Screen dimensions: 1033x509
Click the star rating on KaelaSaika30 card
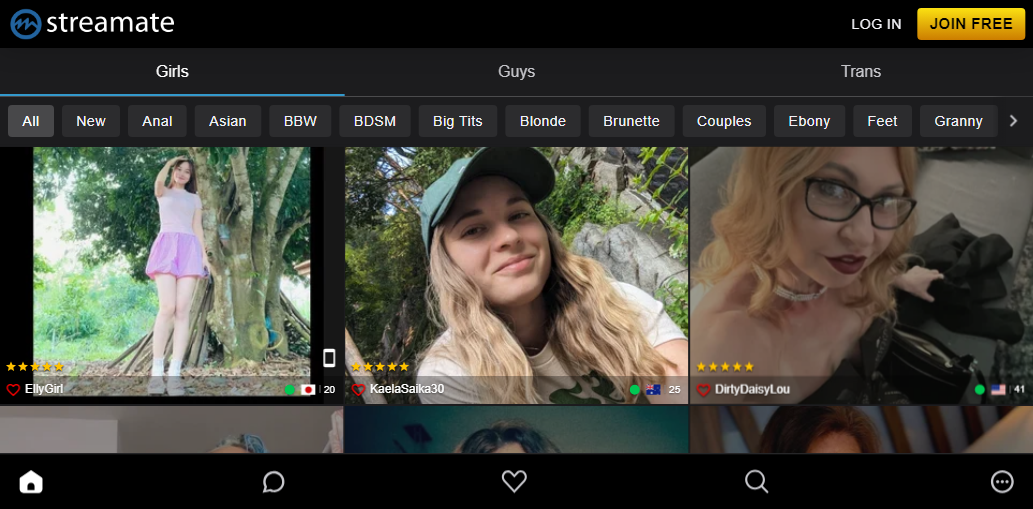[x=380, y=367]
